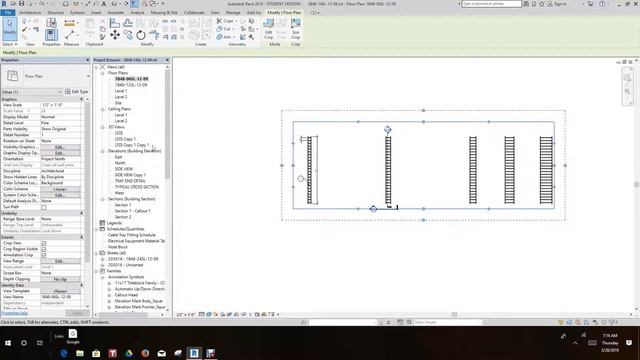640x360 pixels.
Task: Click the Edit Type button
Action: click(77, 92)
